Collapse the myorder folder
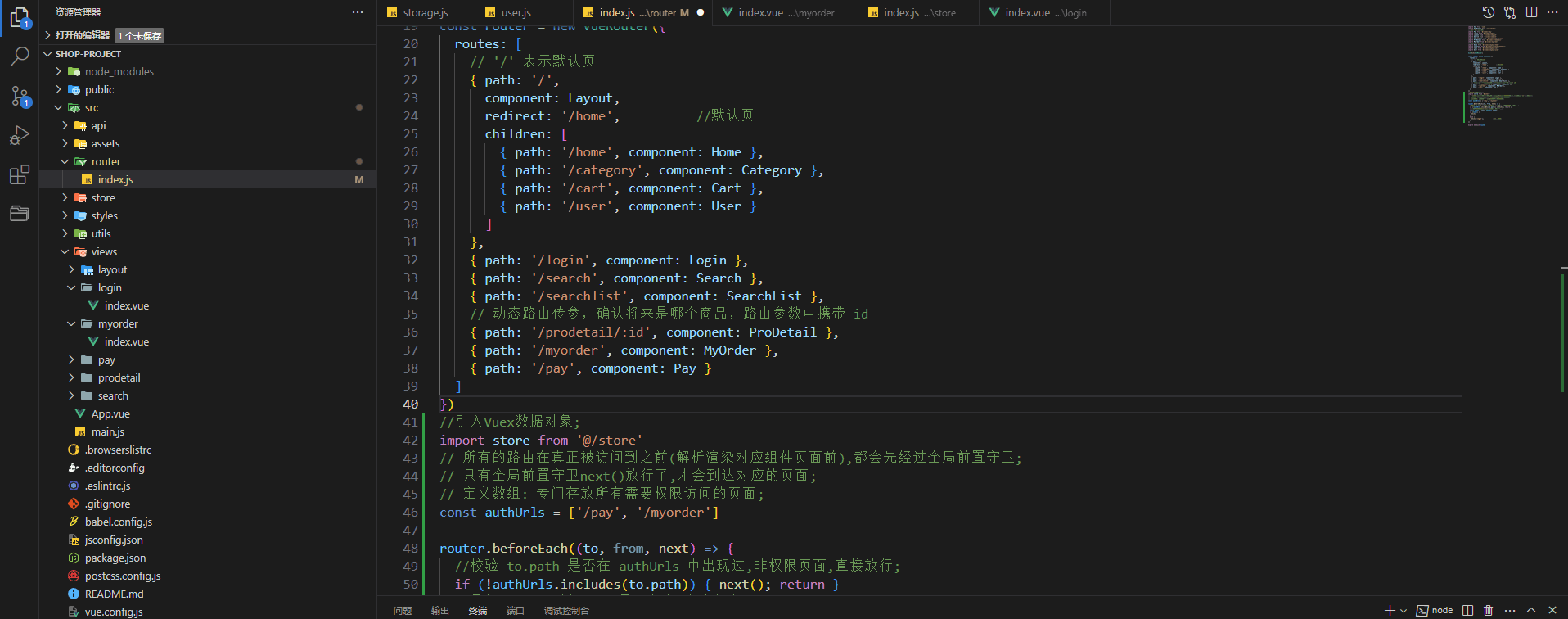Viewport: 1568px width, 619px height. point(71,323)
